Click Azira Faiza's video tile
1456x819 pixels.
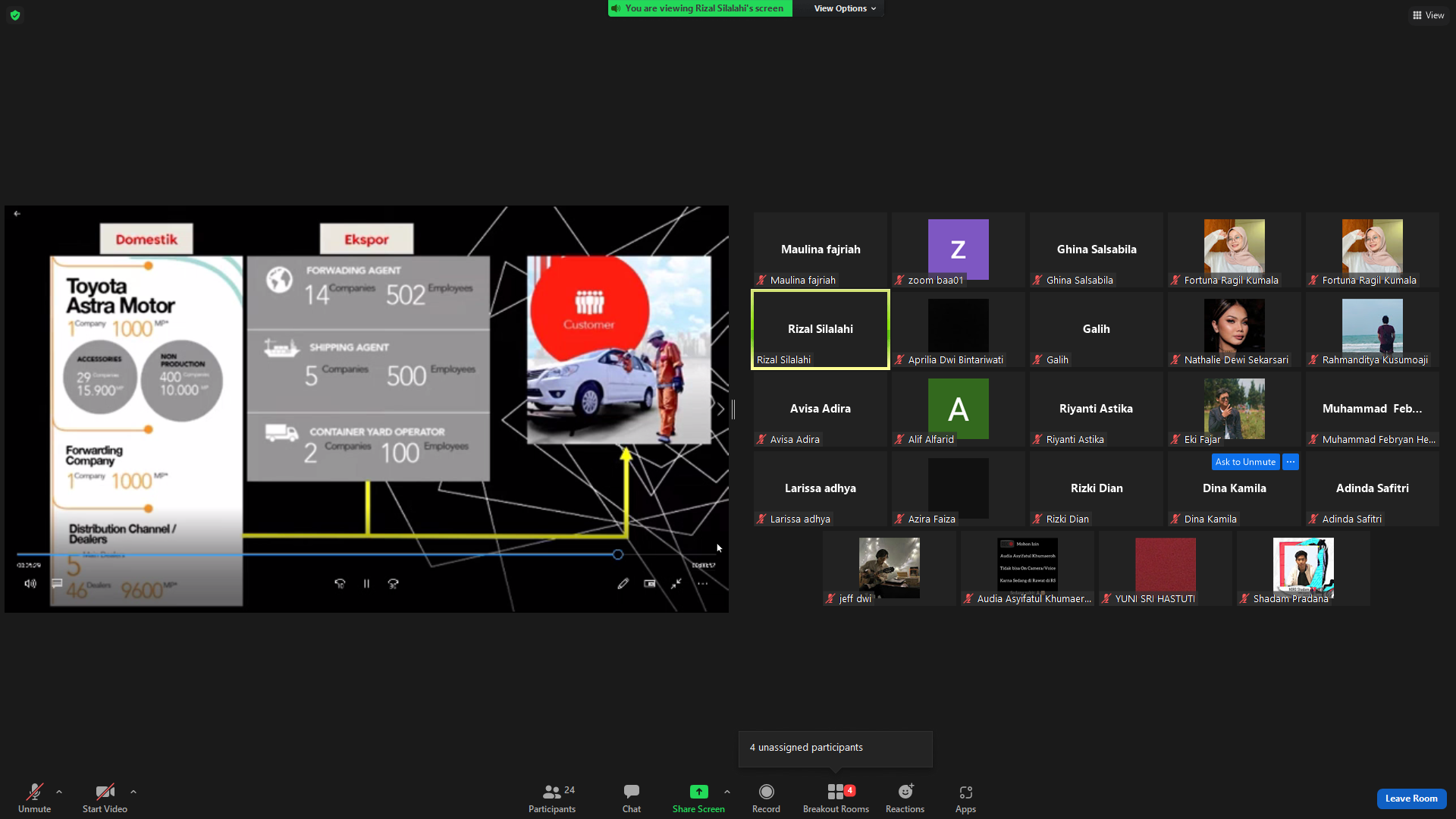coord(959,489)
